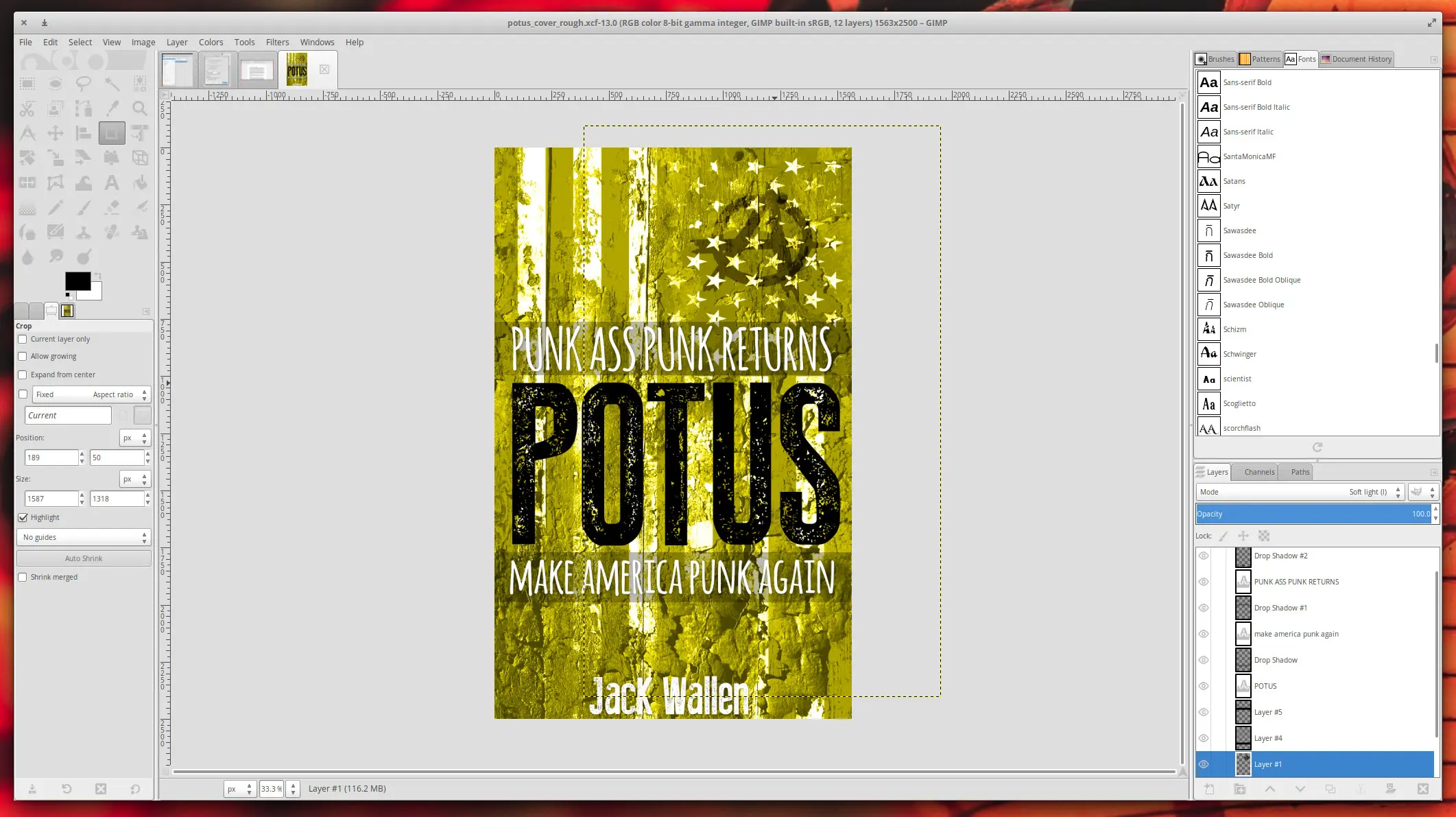Select the Drop Shadow #2 layer

click(x=1281, y=556)
